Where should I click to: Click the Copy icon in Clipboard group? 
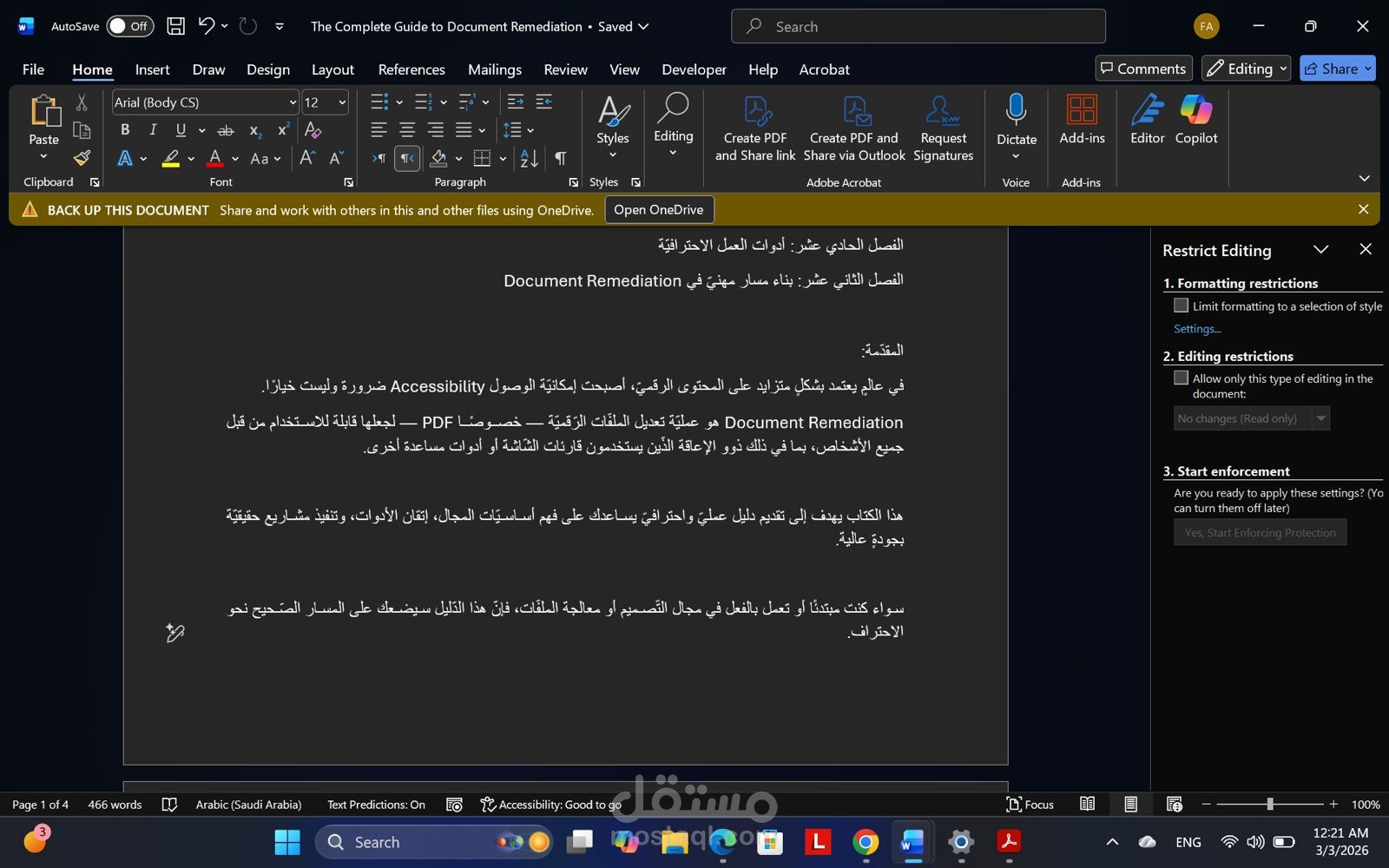tap(82, 130)
